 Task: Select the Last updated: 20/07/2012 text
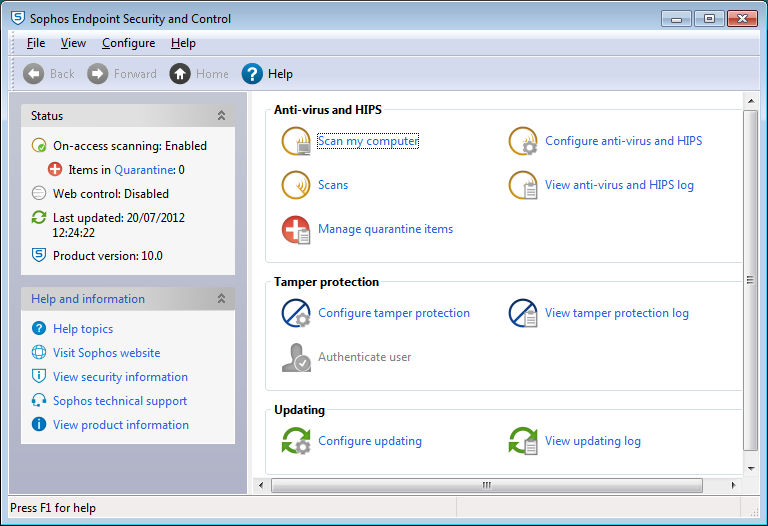tap(119, 218)
